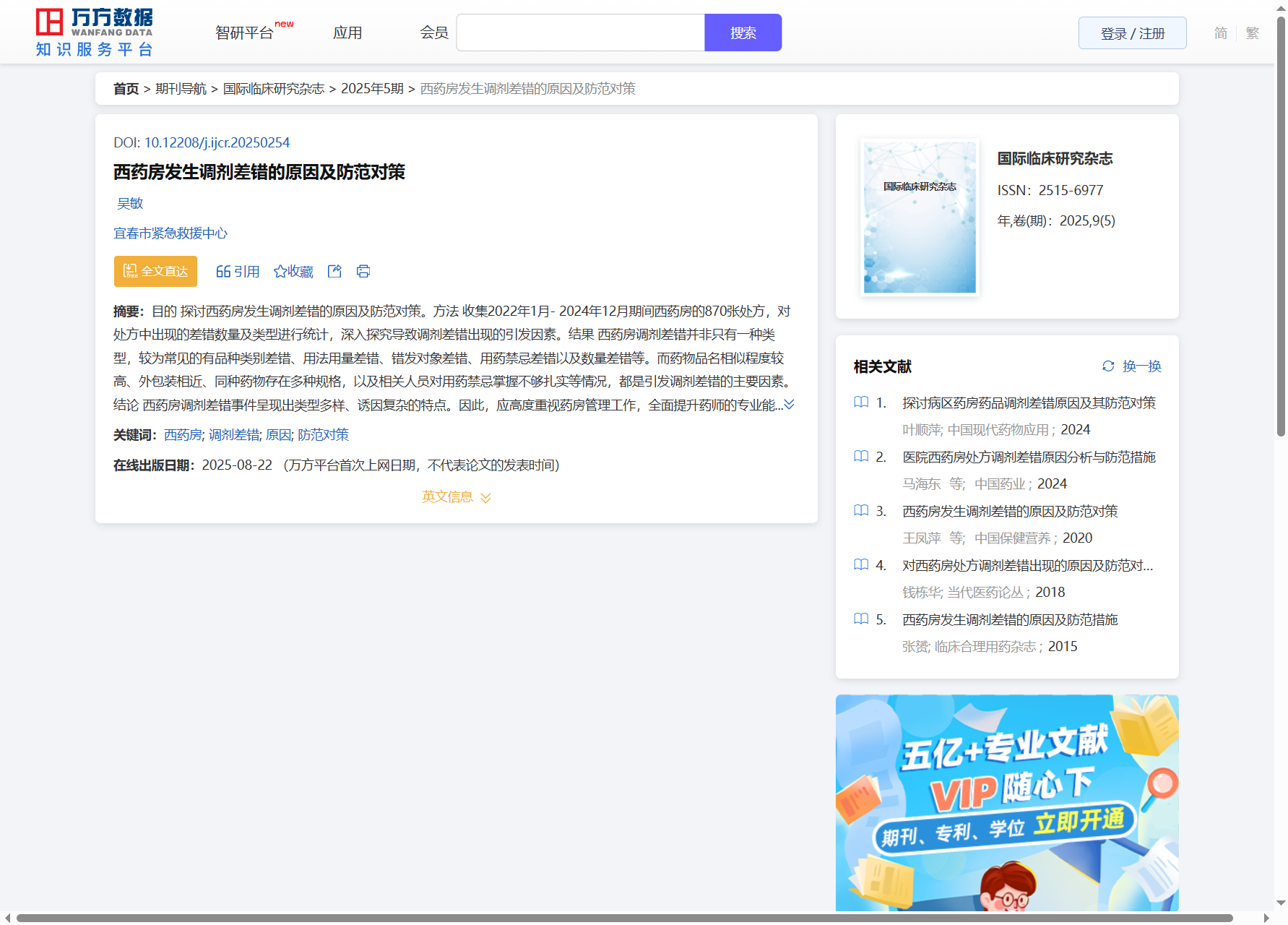Click the search input field
1288x925 pixels.
point(581,33)
